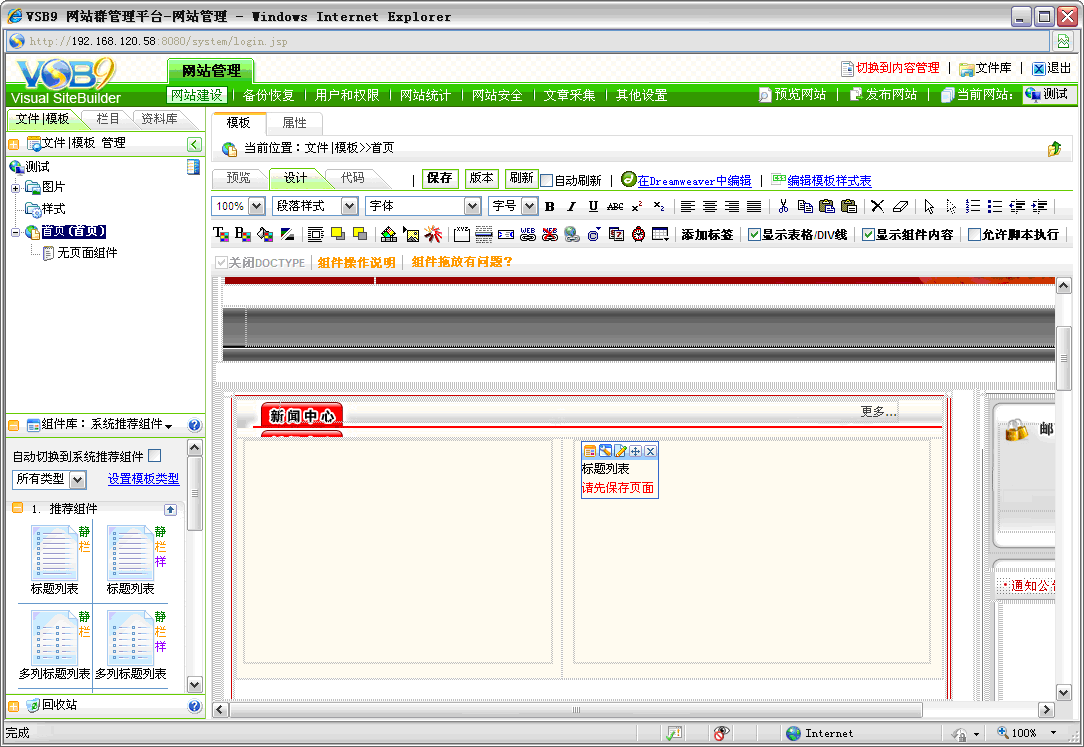Viewport: 1084px width, 747px height.
Task: Click the Cut scissors icon
Action: point(783,206)
